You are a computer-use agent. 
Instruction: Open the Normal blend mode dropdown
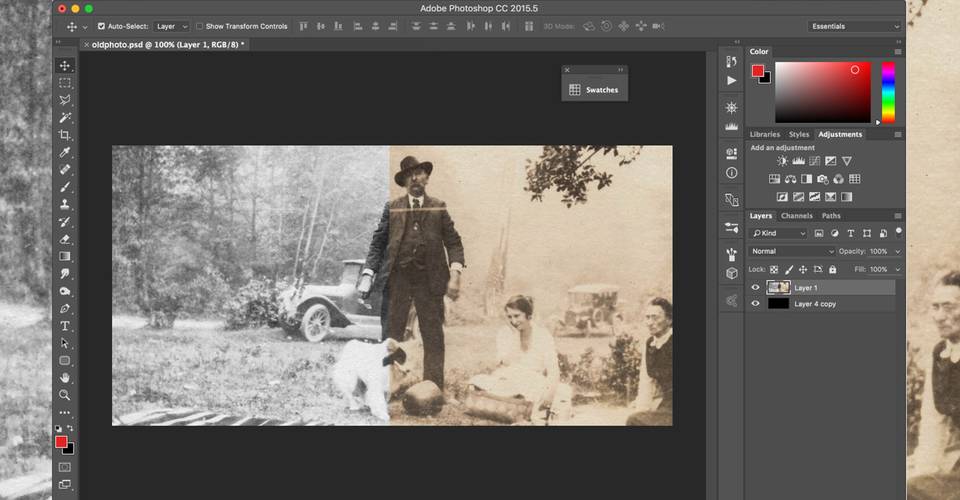click(792, 252)
